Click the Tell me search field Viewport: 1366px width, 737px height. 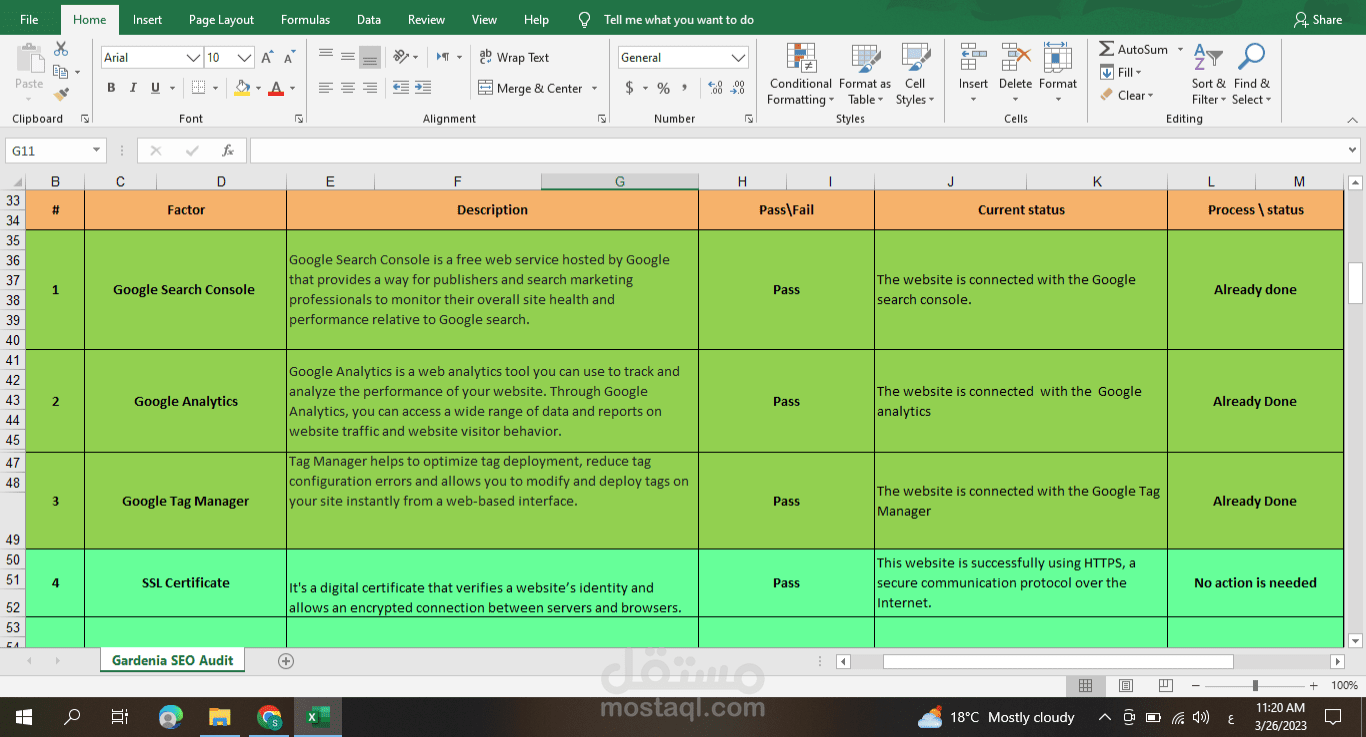678,19
